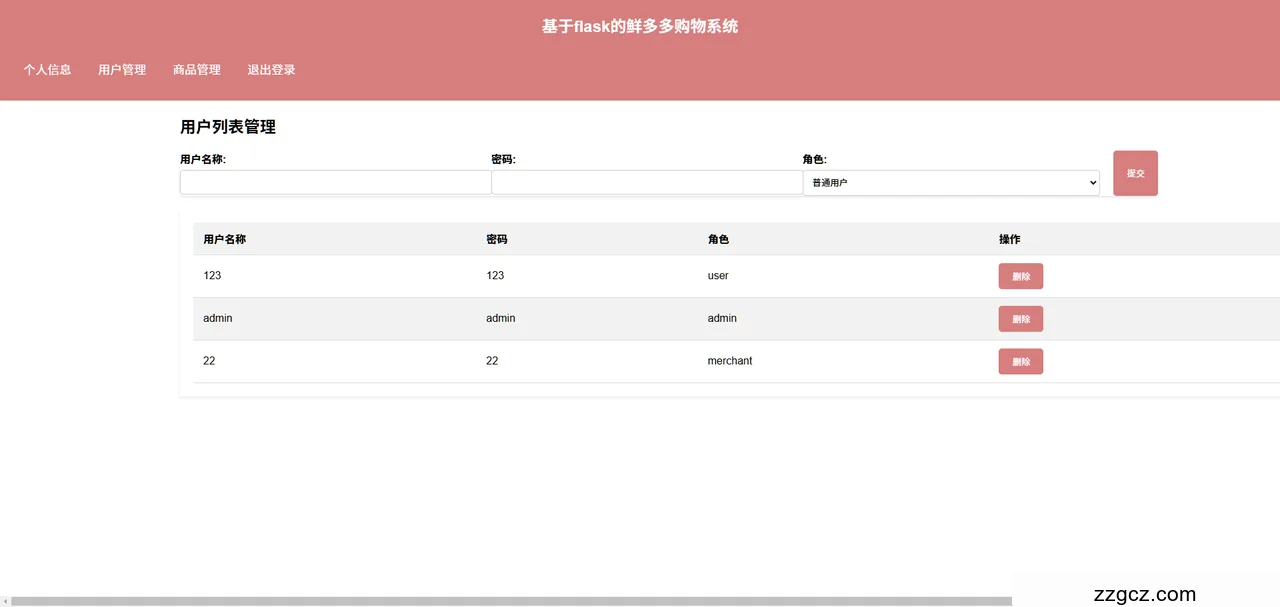Remove the merchant user 22

click(1020, 362)
